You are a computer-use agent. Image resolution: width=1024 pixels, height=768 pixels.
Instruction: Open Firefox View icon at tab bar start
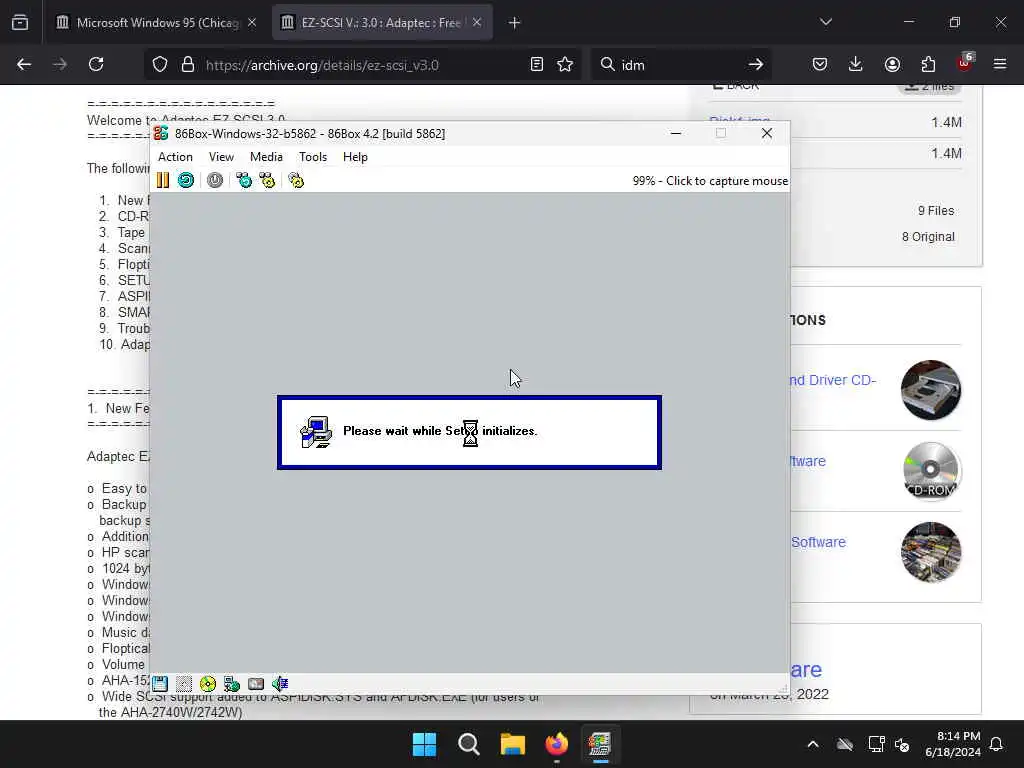click(x=20, y=23)
